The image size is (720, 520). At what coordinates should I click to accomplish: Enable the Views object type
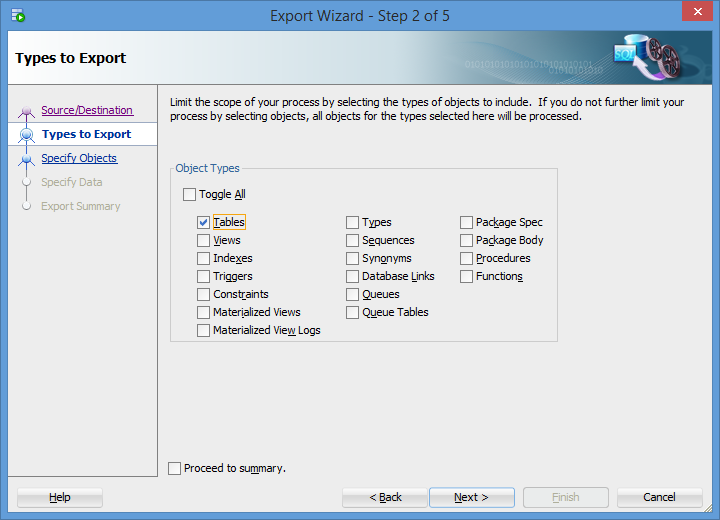point(204,241)
